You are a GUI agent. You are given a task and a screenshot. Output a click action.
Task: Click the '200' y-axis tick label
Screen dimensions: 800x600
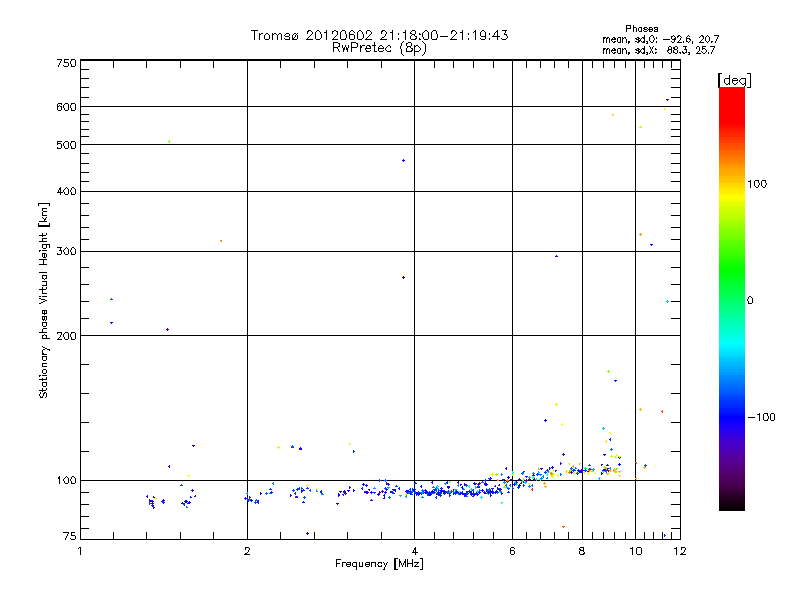click(67, 336)
